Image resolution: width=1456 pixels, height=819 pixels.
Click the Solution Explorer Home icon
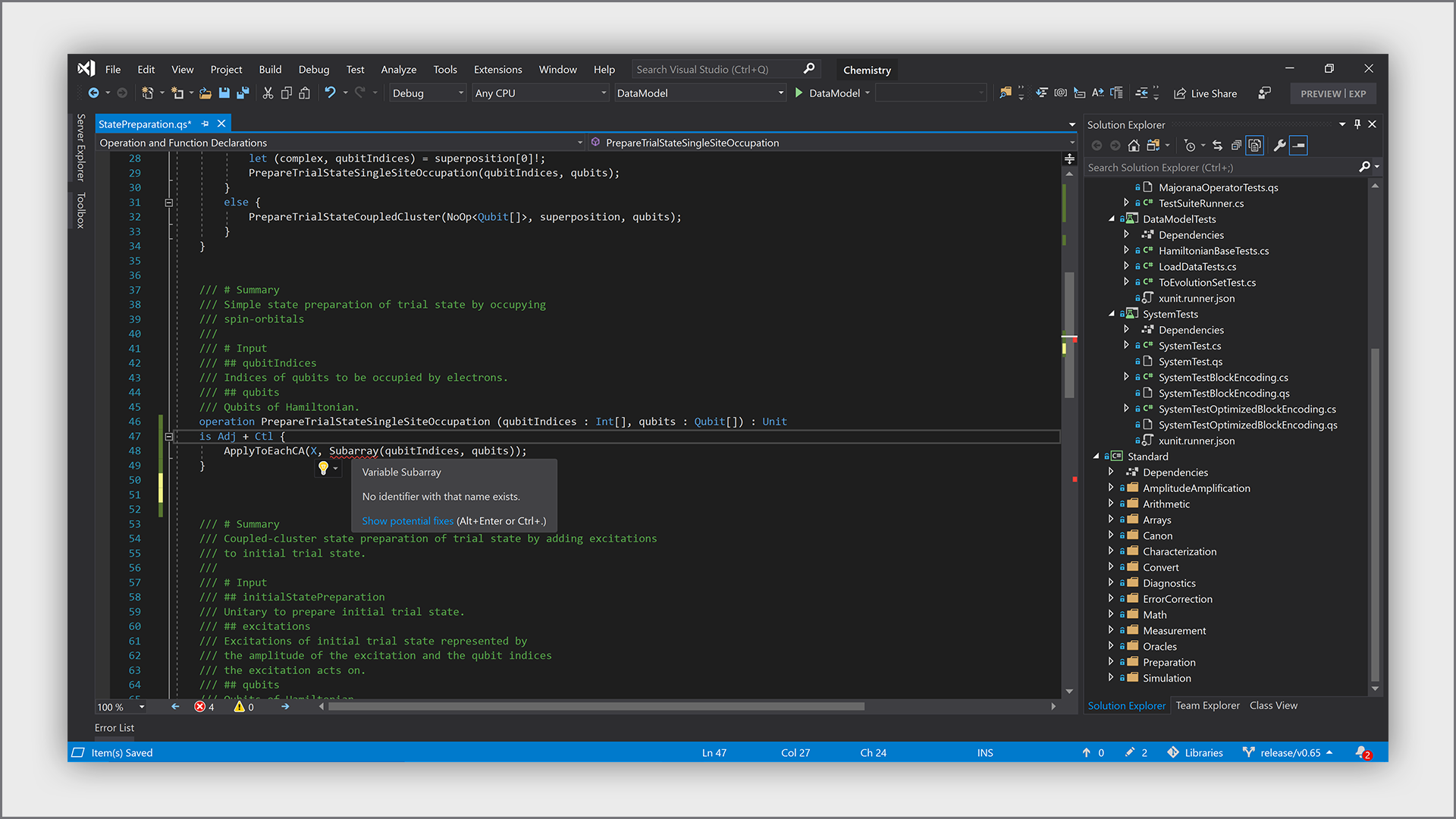1134,145
